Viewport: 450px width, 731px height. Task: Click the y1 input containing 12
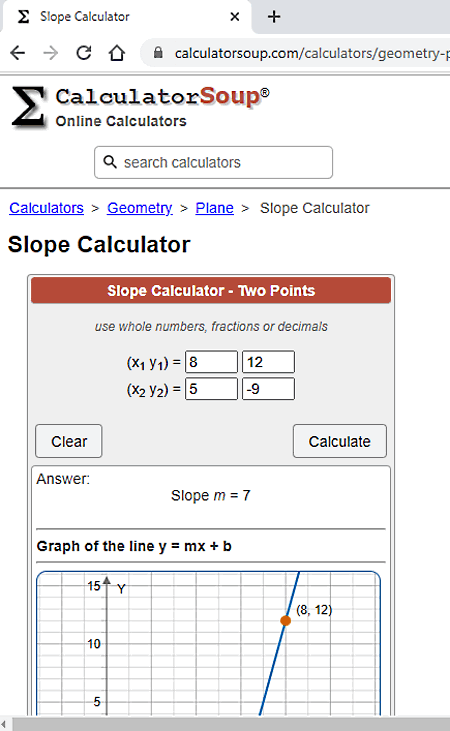[268, 362]
